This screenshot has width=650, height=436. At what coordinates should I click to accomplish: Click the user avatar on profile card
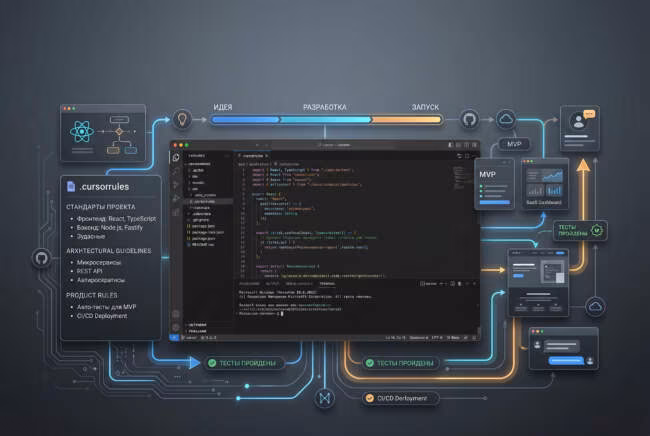click(577, 121)
